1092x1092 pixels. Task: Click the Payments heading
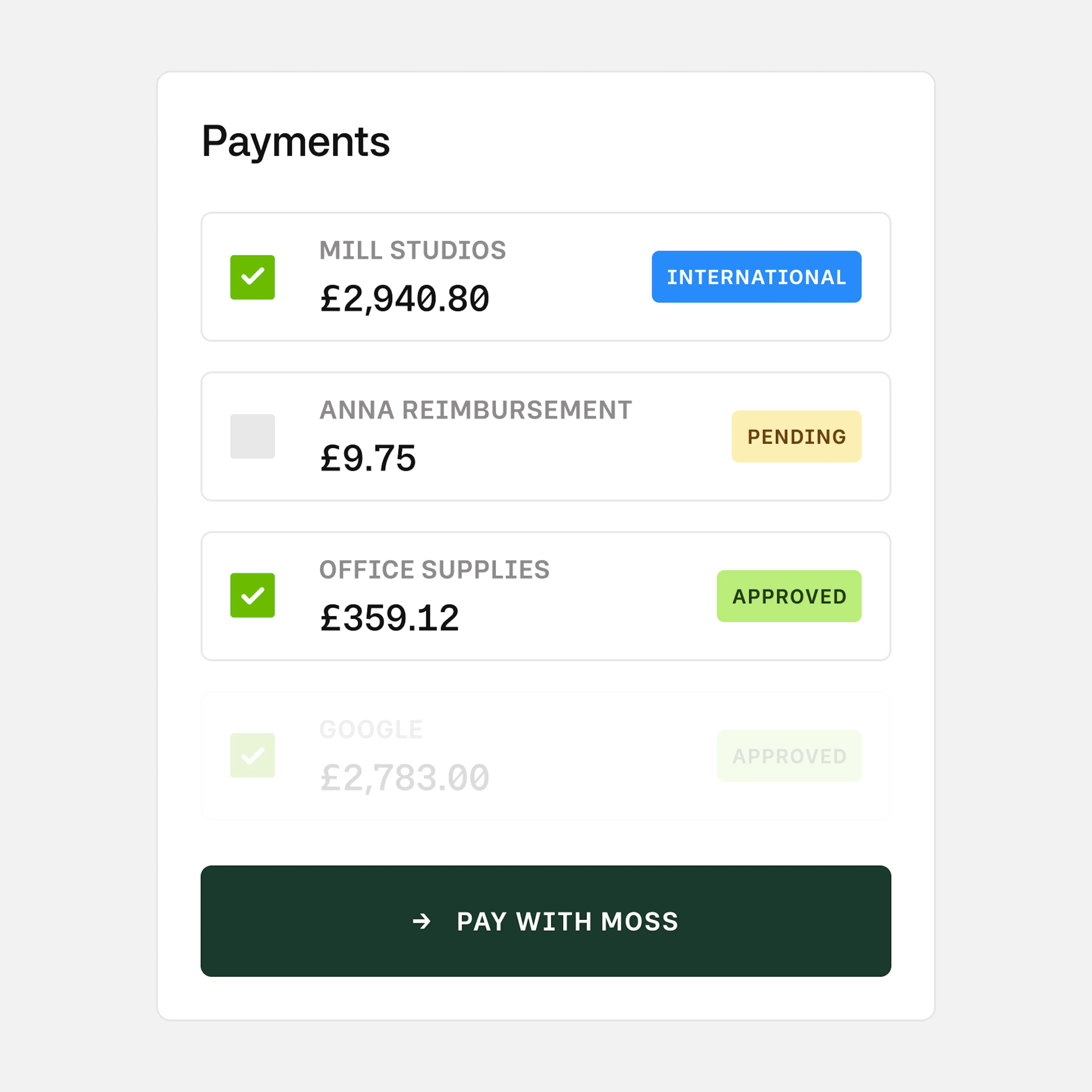[296, 141]
